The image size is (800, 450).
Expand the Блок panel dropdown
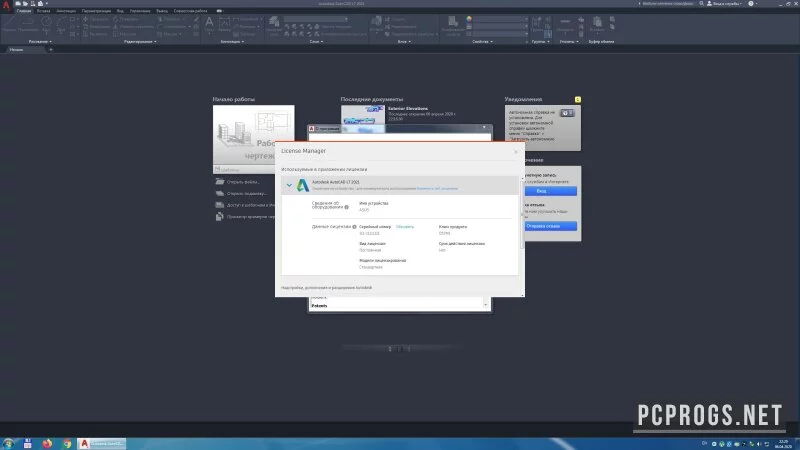tap(404, 41)
